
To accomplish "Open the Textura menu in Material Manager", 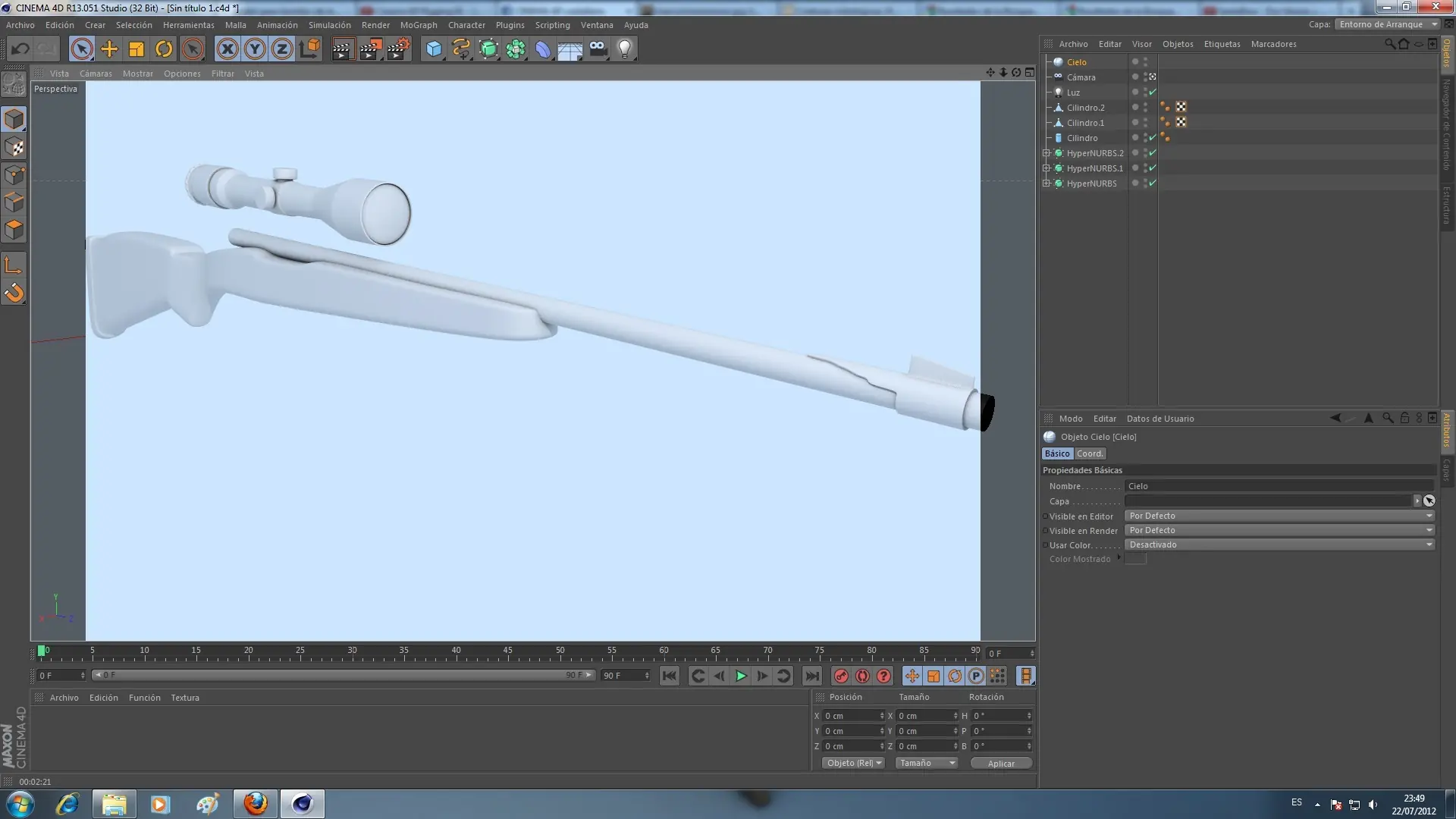I will (x=185, y=698).
